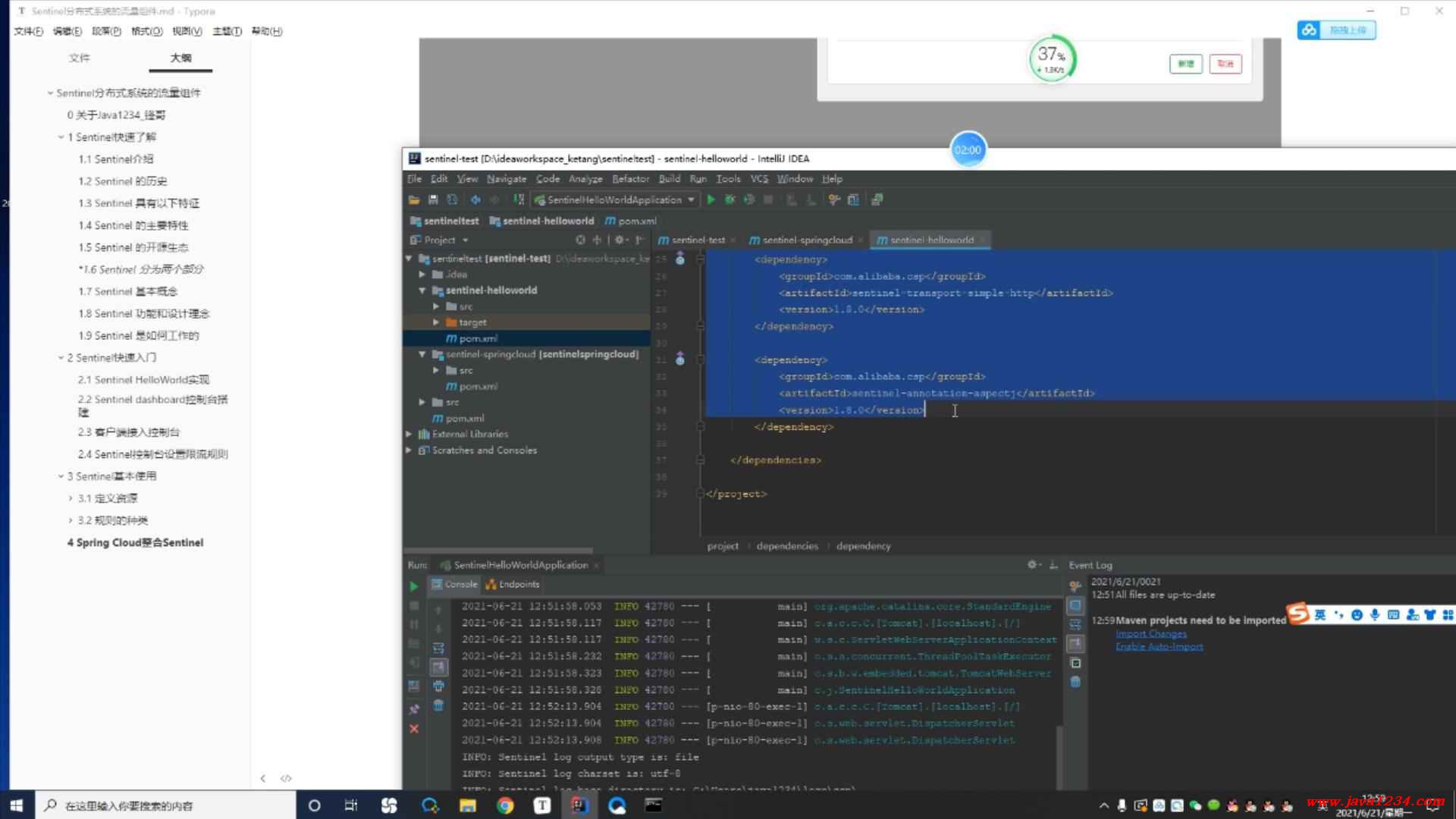Viewport: 1456px width, 819px height.
Task: Click the Run with Coverage icon
Action: coord(749,200)
